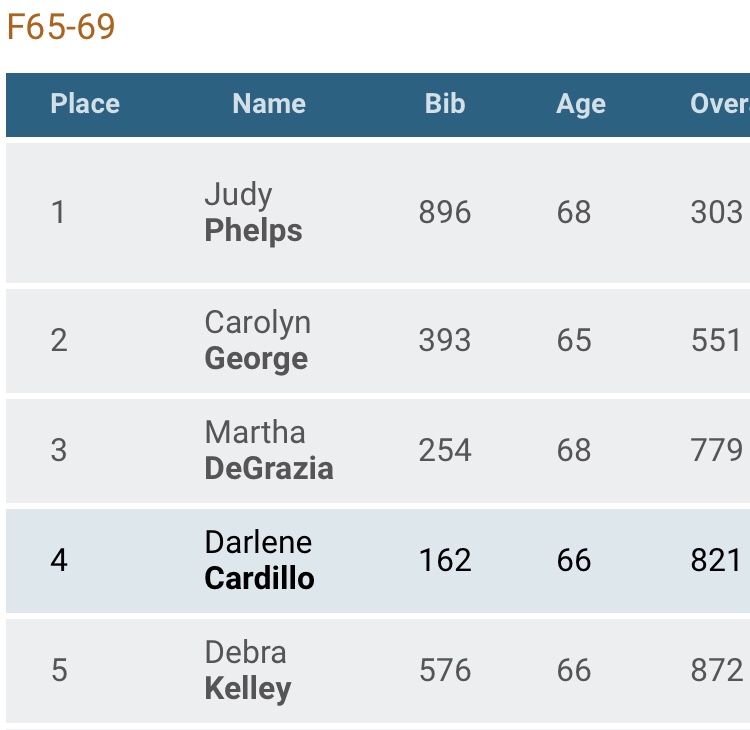Sort by the Name column header
This screenshot has height=730, width=750.
point(269,104)
